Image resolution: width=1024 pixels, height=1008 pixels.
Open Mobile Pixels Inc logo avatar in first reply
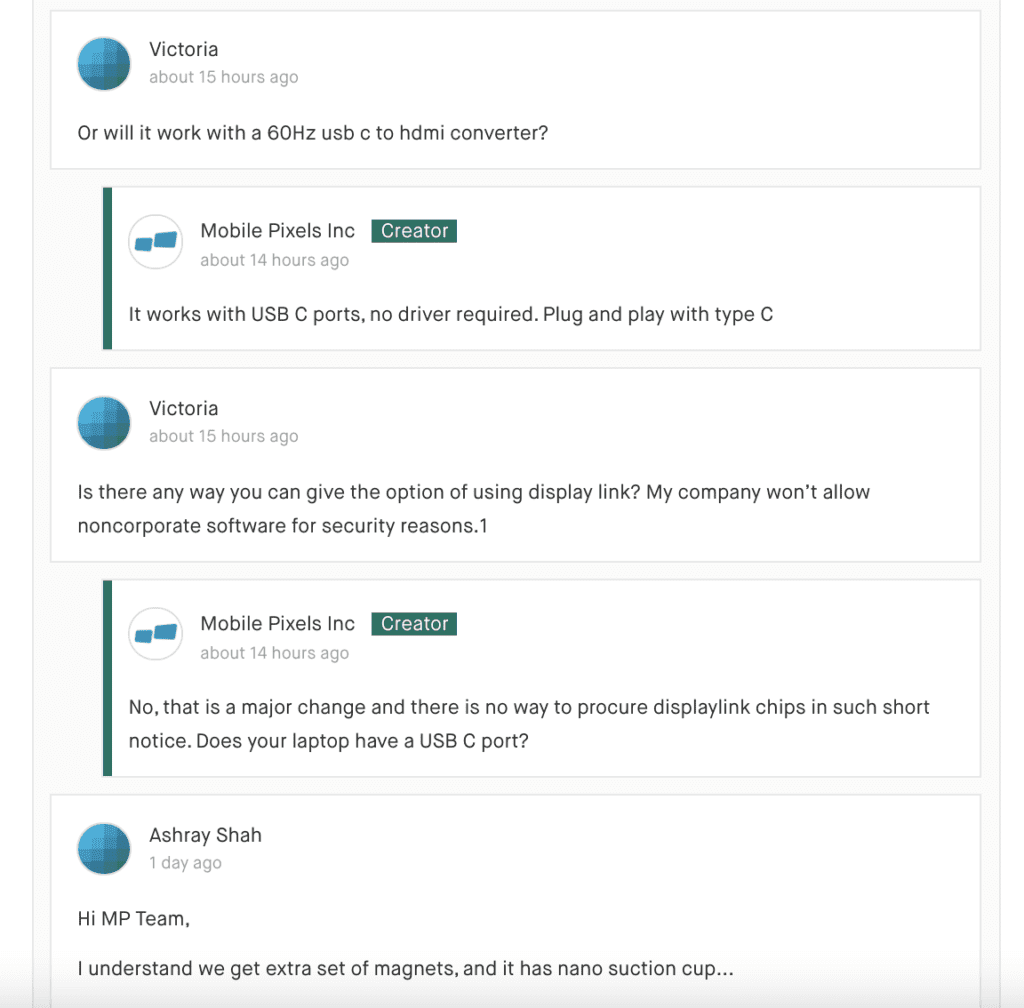[x=155, y=242]
